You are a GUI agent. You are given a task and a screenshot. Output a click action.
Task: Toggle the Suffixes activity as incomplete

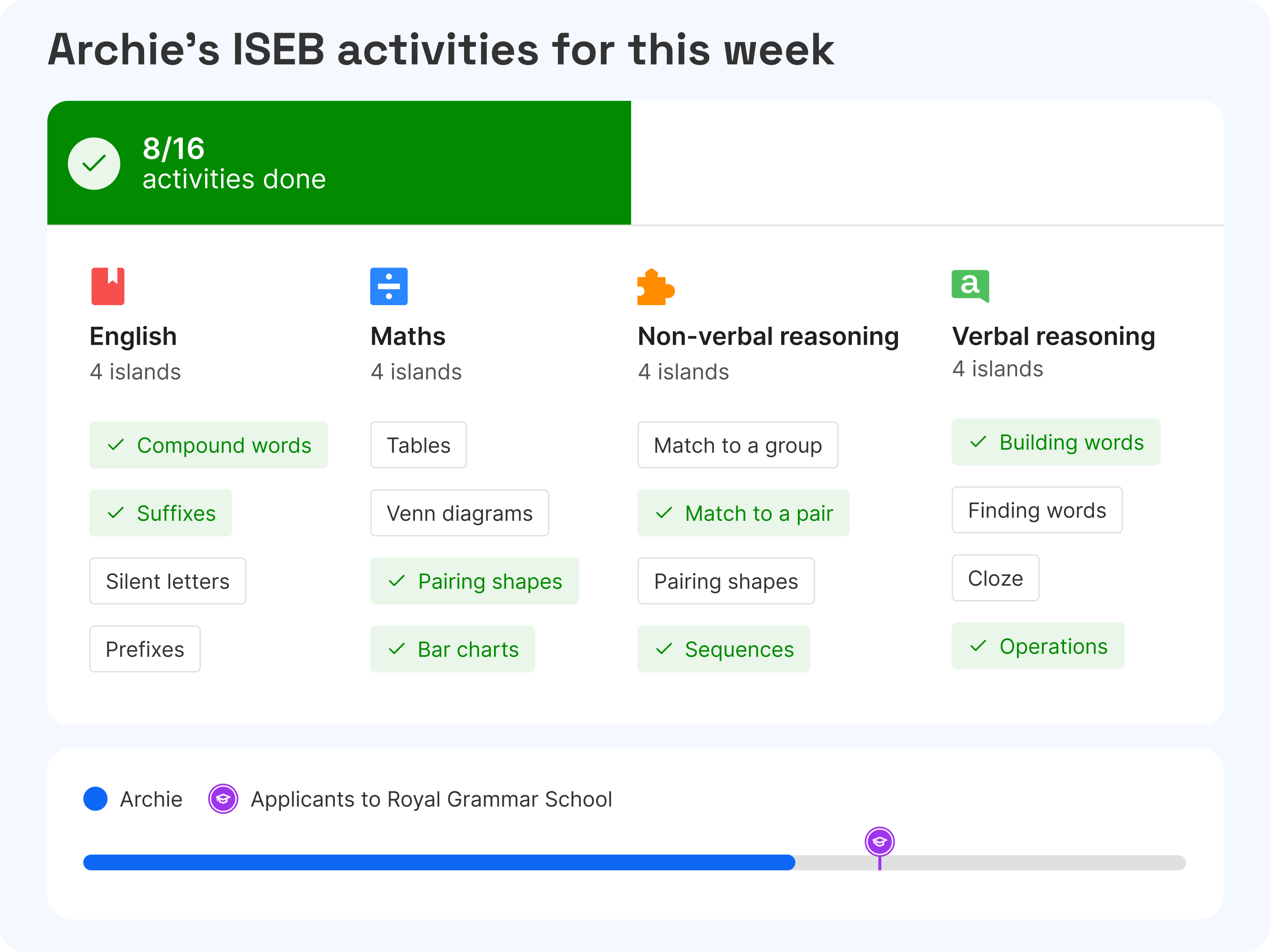pos(160,513)
